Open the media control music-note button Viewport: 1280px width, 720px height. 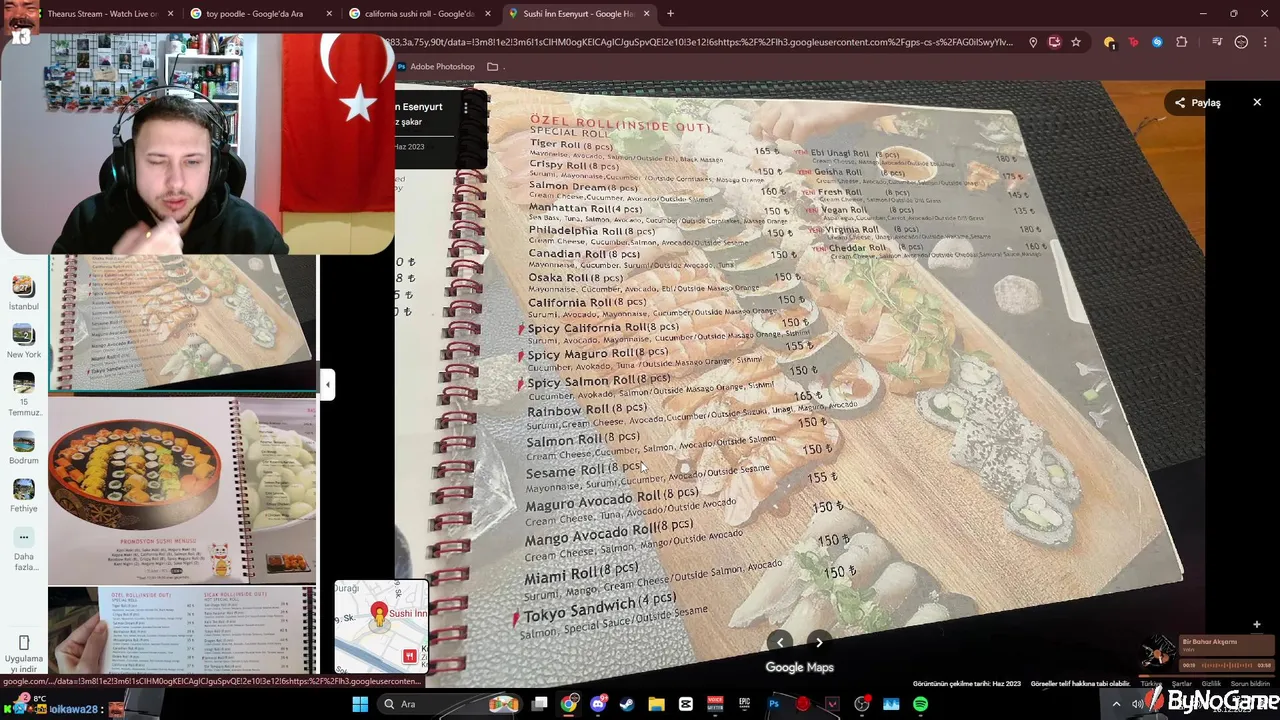click(1217, 42)
